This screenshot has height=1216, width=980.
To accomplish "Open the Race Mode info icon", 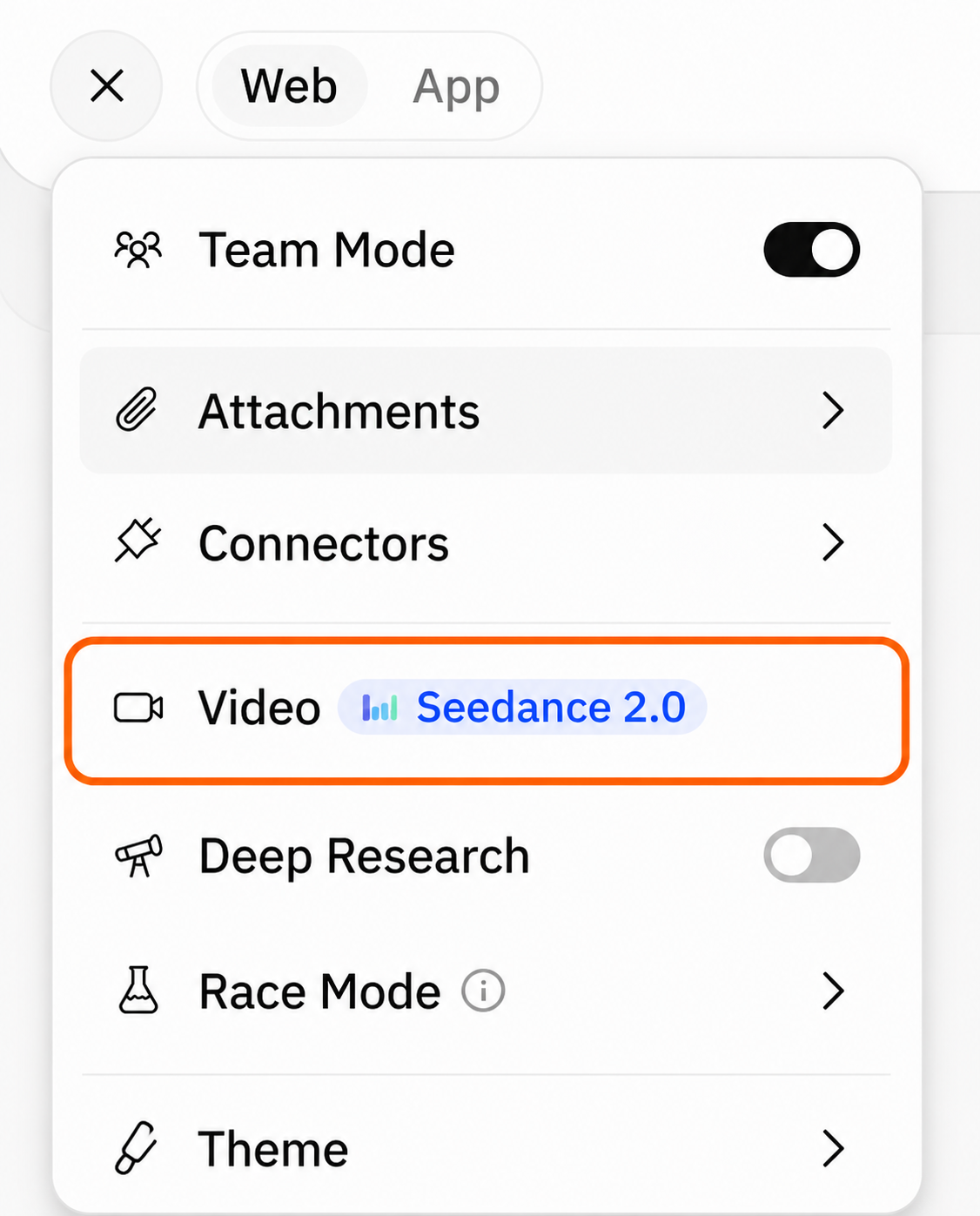I will (x=483, y=991).
